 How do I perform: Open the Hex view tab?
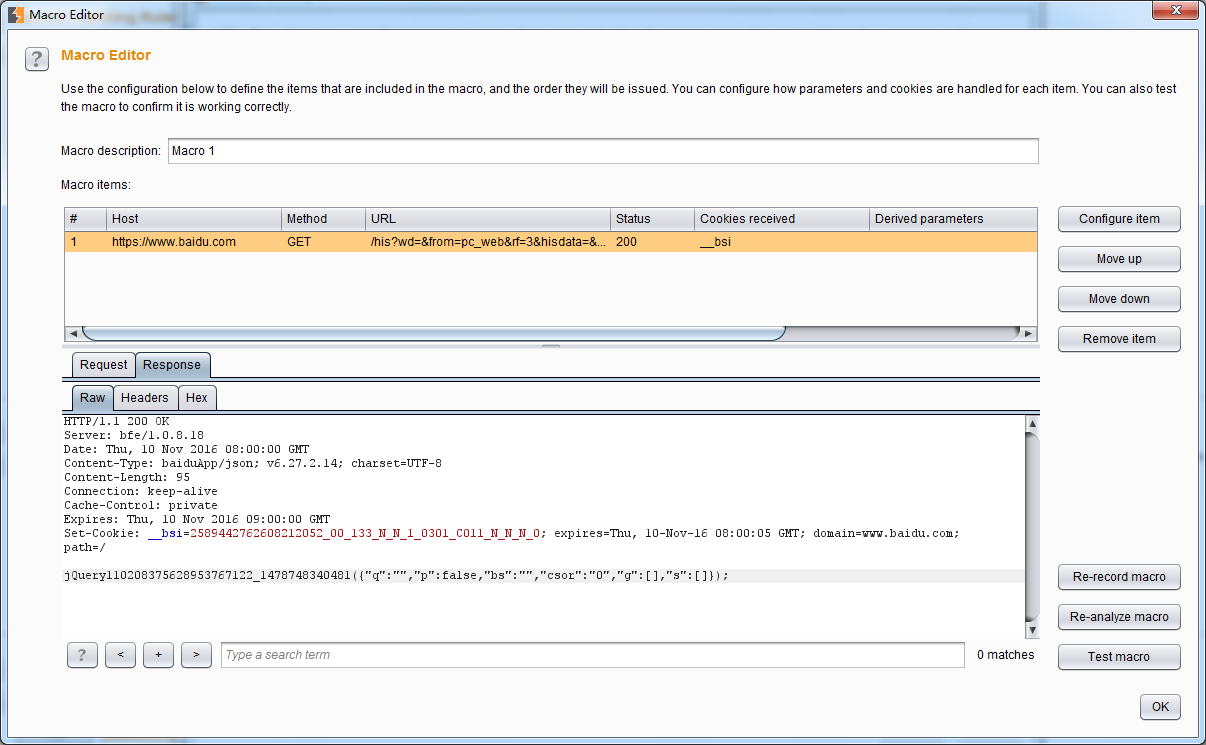[x=197, y=398]
